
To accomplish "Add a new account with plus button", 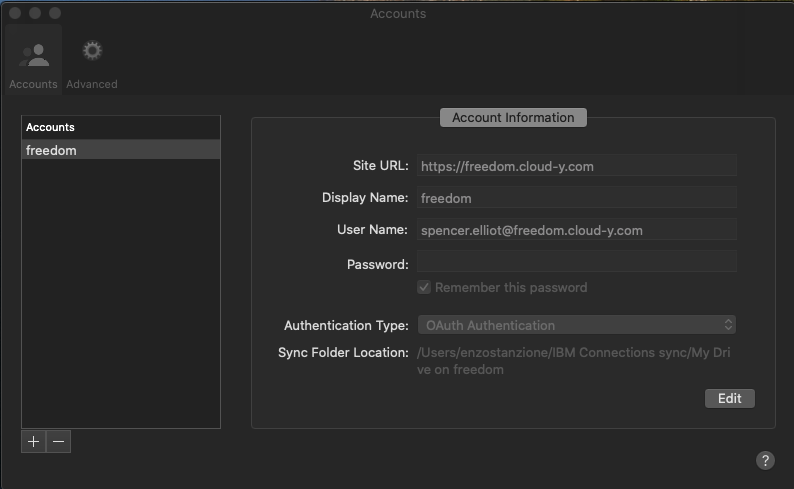I will (x=34, y=441).
